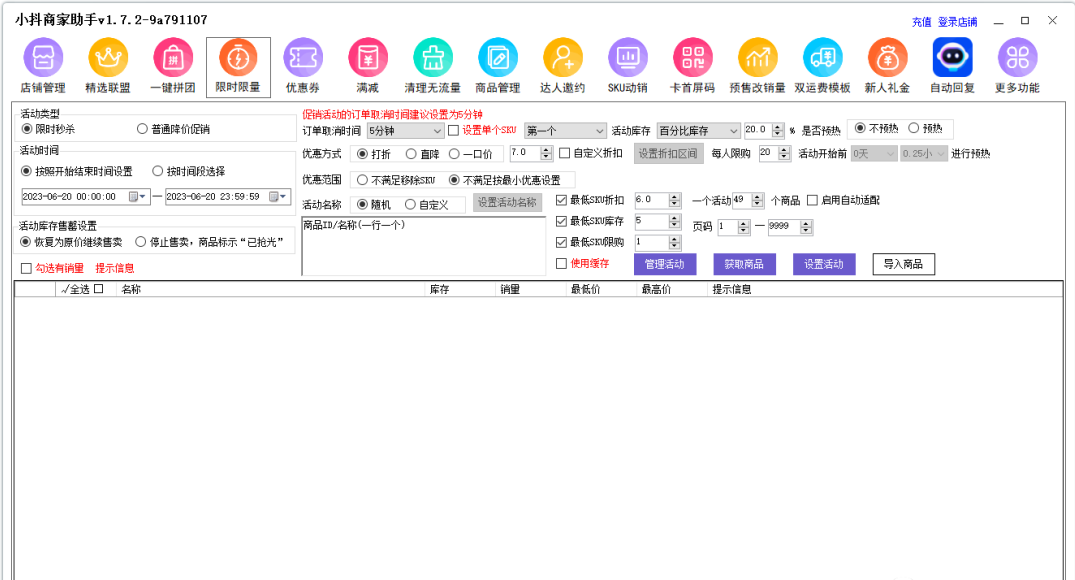
Task: Click the 管理活动 button
Action: click(x=664, y=265)
